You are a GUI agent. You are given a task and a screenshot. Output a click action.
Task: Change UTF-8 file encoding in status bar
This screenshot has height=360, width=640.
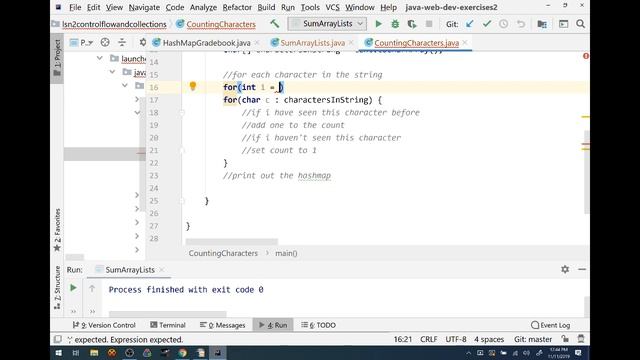[x=456, y=339]
